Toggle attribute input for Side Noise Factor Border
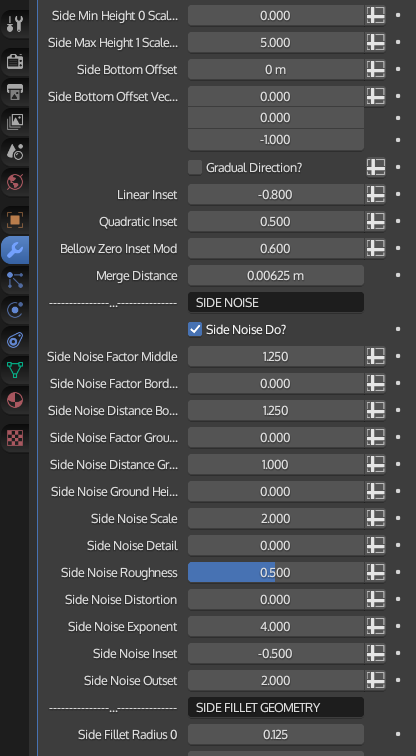This screenshot has height=756, width=416. (x=375, y=384)
